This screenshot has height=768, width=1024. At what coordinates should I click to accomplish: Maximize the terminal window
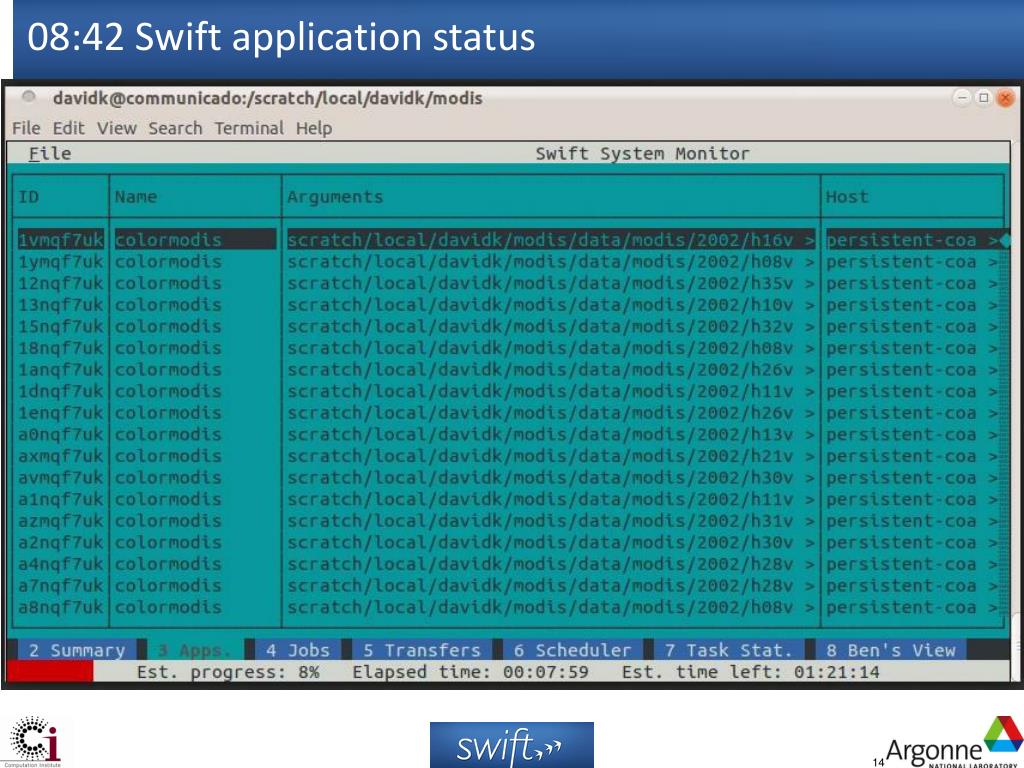(x=984, y=98)
